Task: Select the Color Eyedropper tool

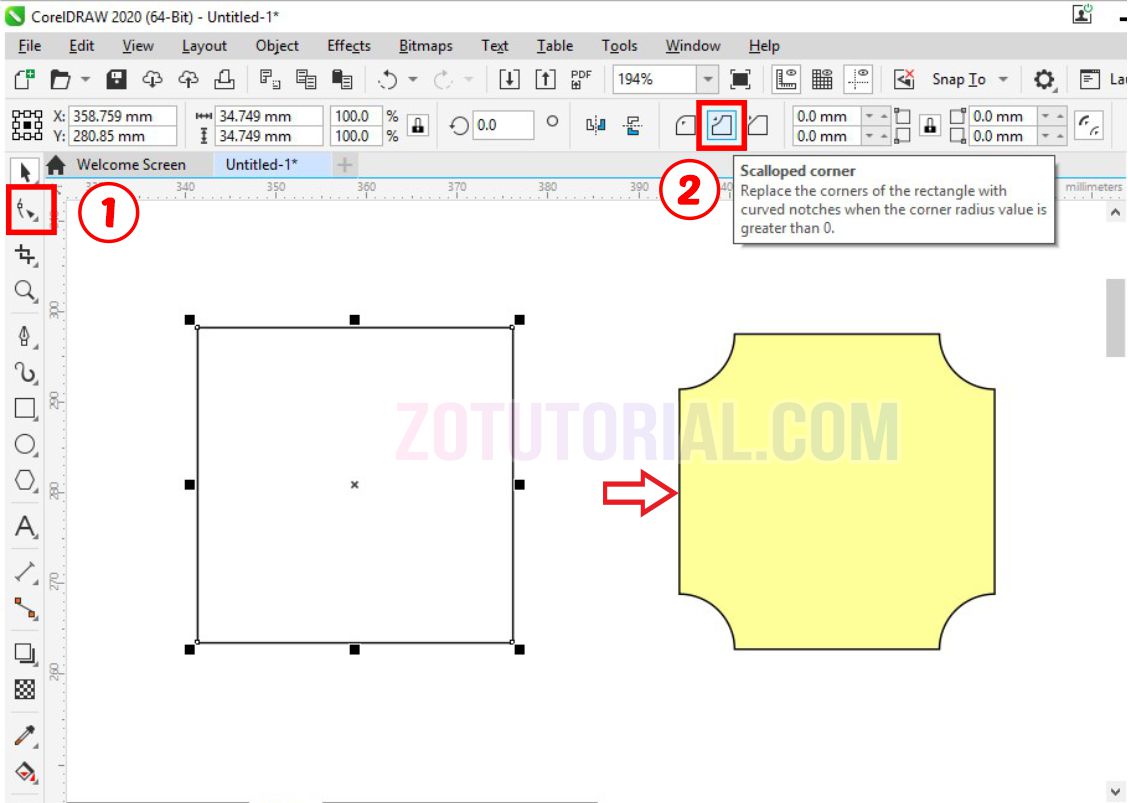Action: pos(24,732)
